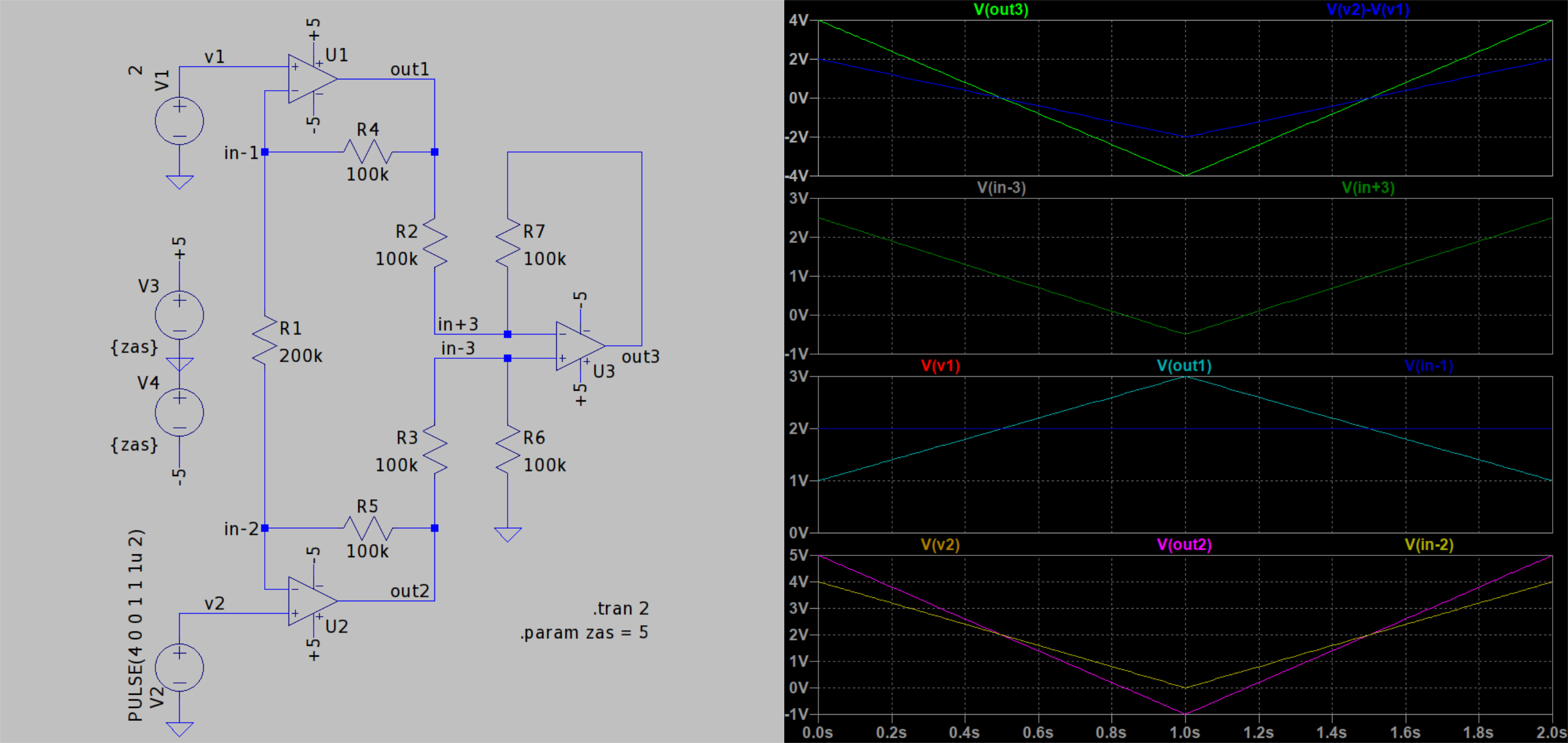The width and height of the screenshot is (1568, 743).
Task: Select resistor R2 zigzag symbol
Action: 434,243
